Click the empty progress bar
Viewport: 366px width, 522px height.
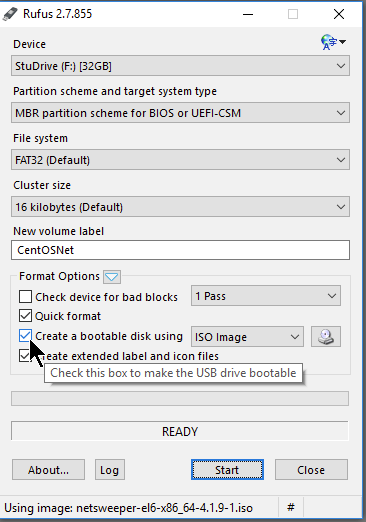180,398
